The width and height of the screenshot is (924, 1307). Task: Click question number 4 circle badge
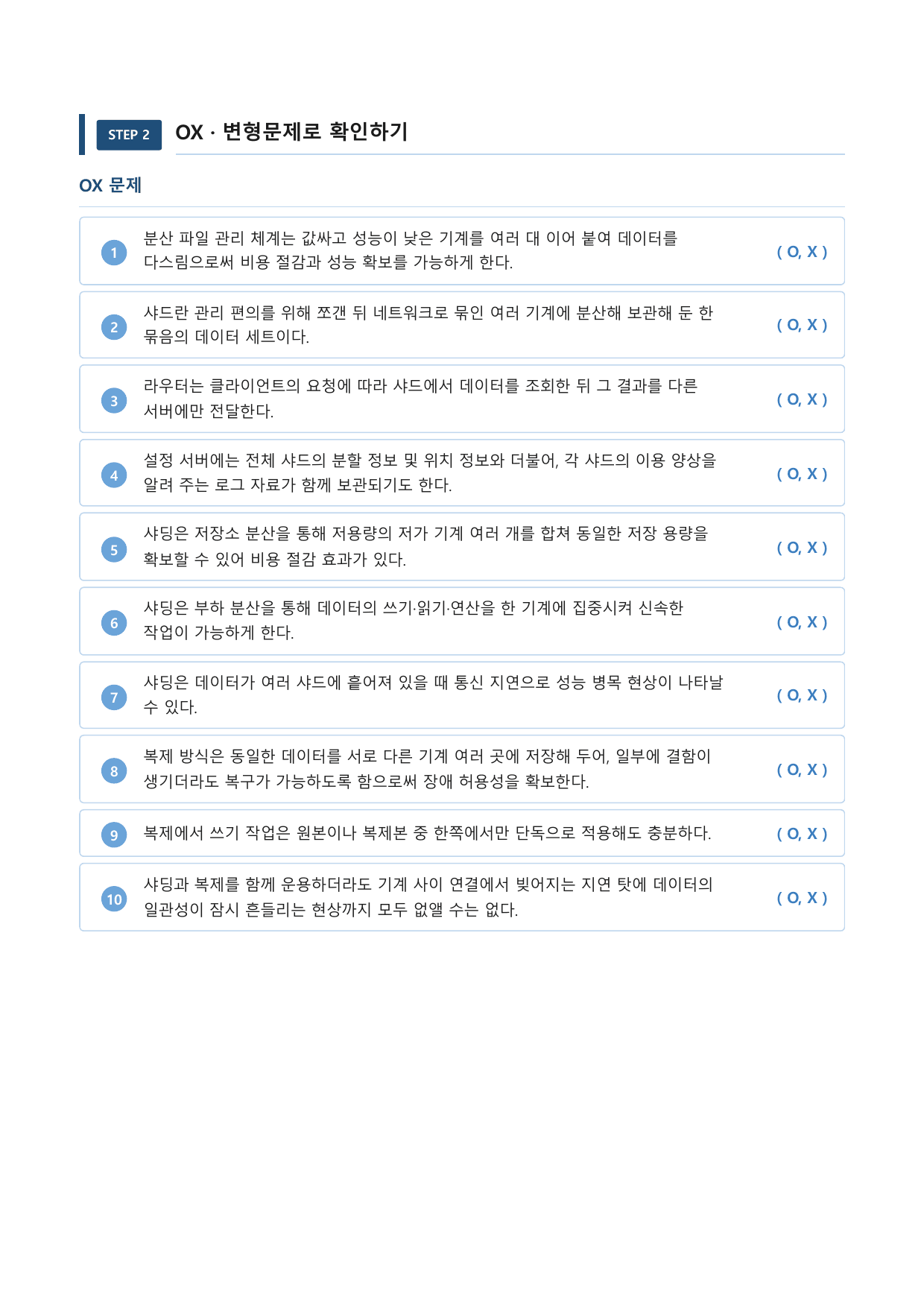(114, 475)
